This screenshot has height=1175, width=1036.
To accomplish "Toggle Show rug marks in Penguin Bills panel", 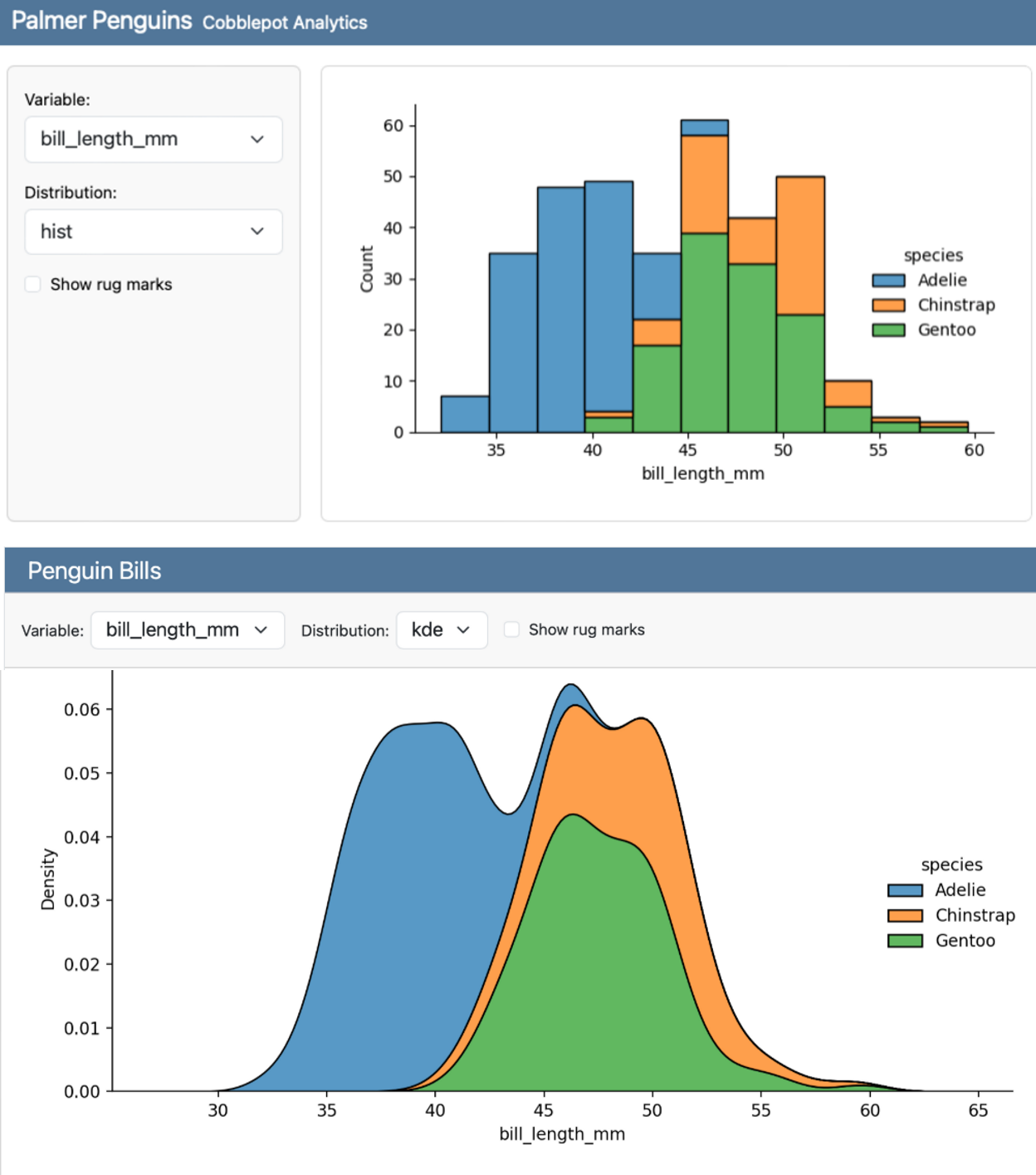I will point(512,629).
